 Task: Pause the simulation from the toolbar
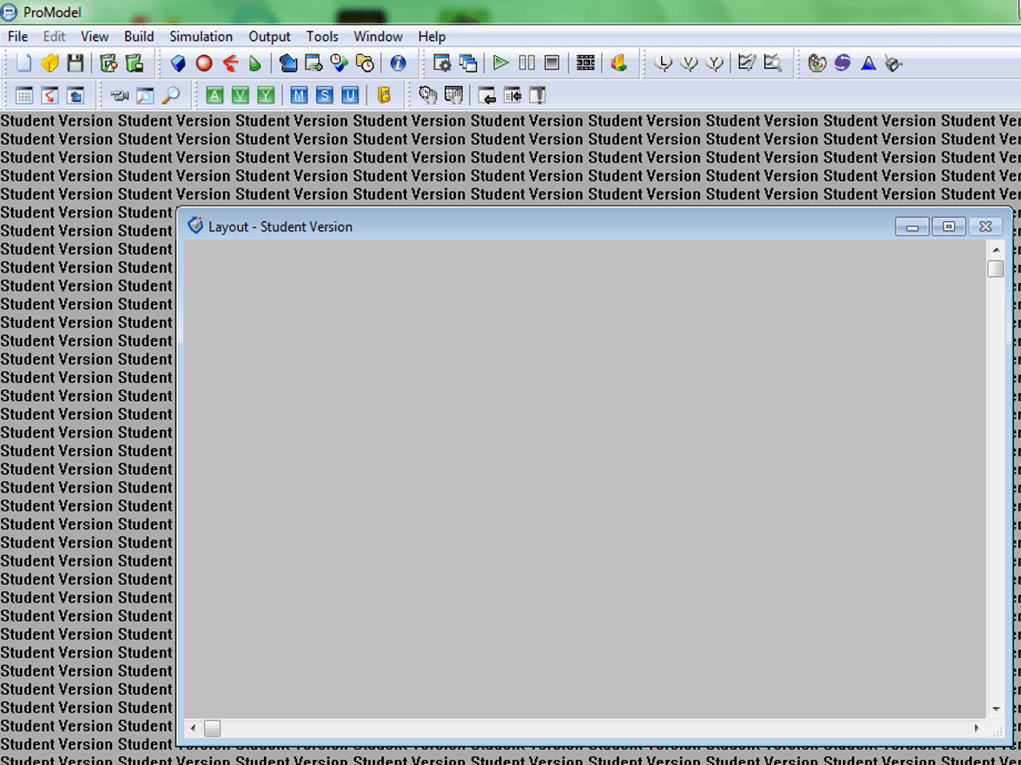[526, 63]
